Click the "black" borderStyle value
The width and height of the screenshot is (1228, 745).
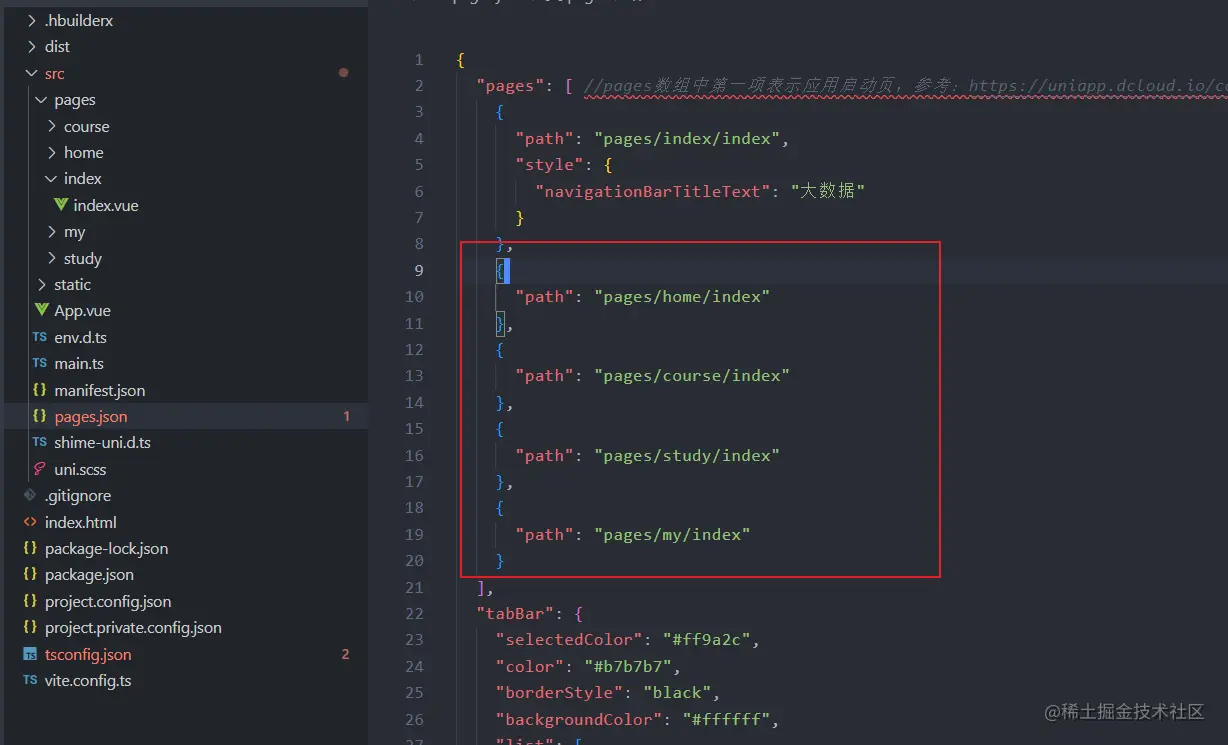[677, 692]
